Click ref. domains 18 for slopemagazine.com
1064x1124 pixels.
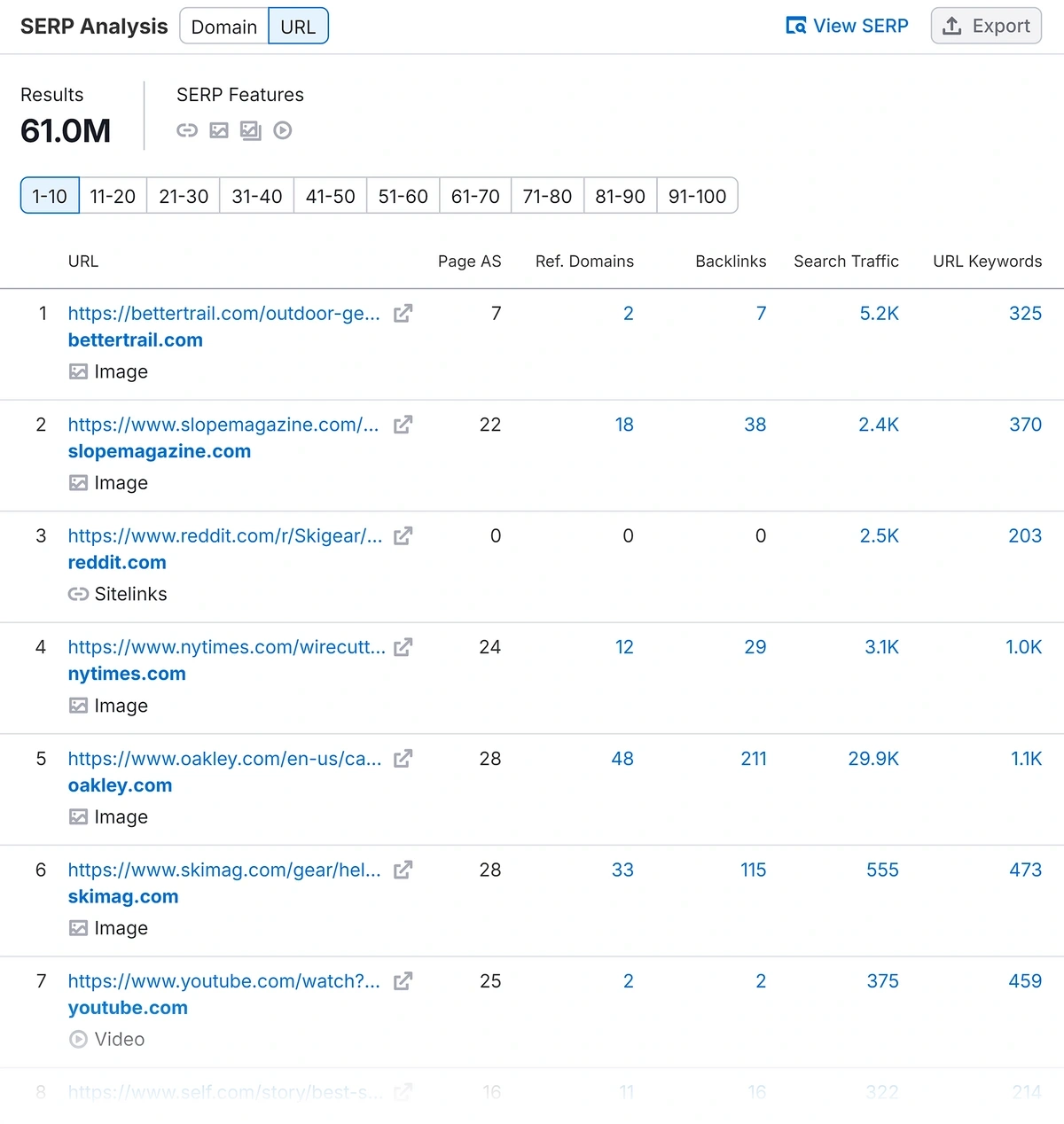[x=624, y=425]
